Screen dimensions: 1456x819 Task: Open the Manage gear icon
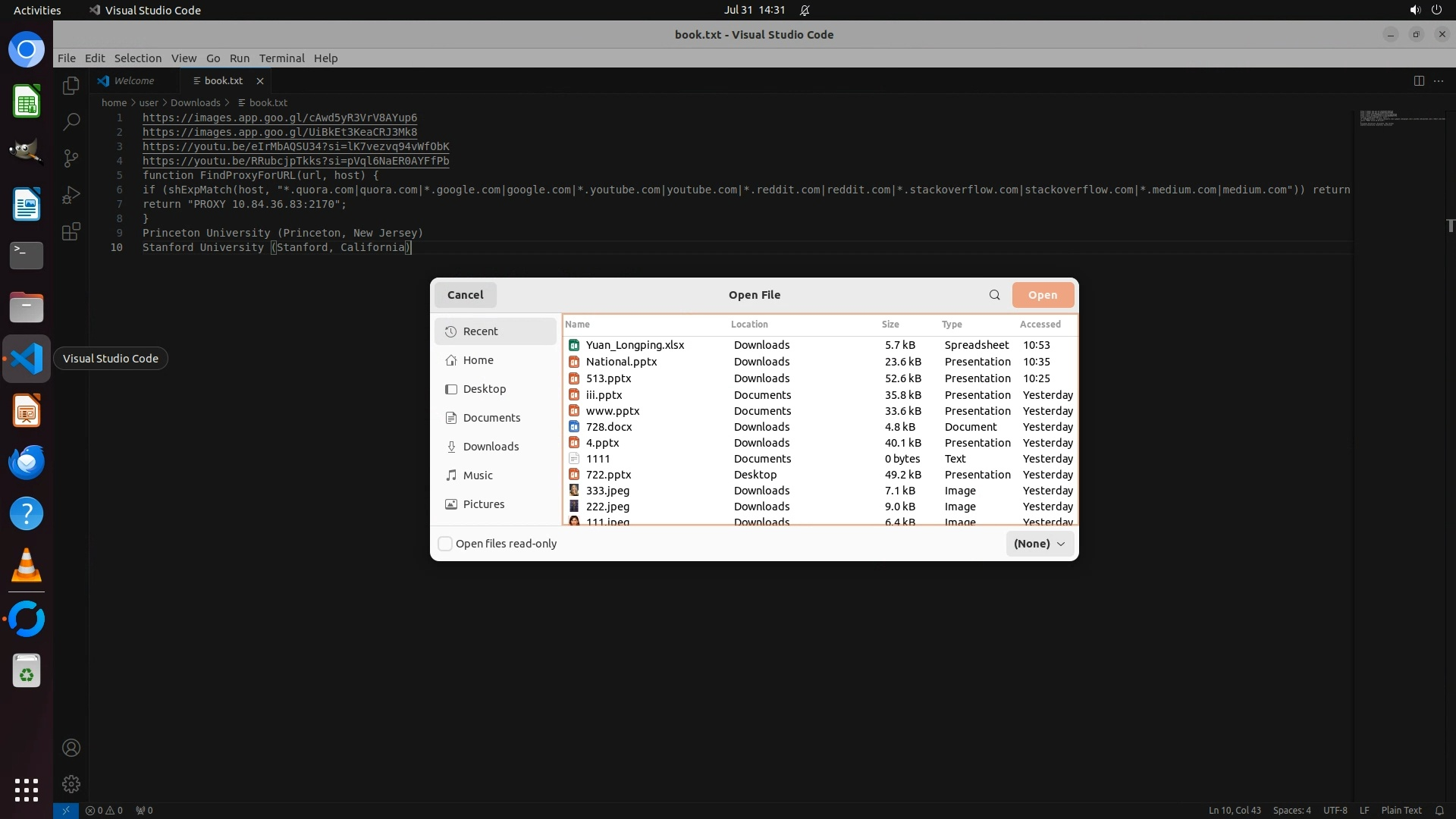(71, 783)
